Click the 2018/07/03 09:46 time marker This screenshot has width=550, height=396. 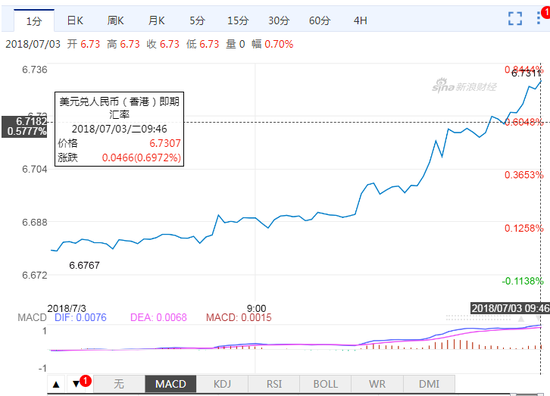click(x=510, y=308)
